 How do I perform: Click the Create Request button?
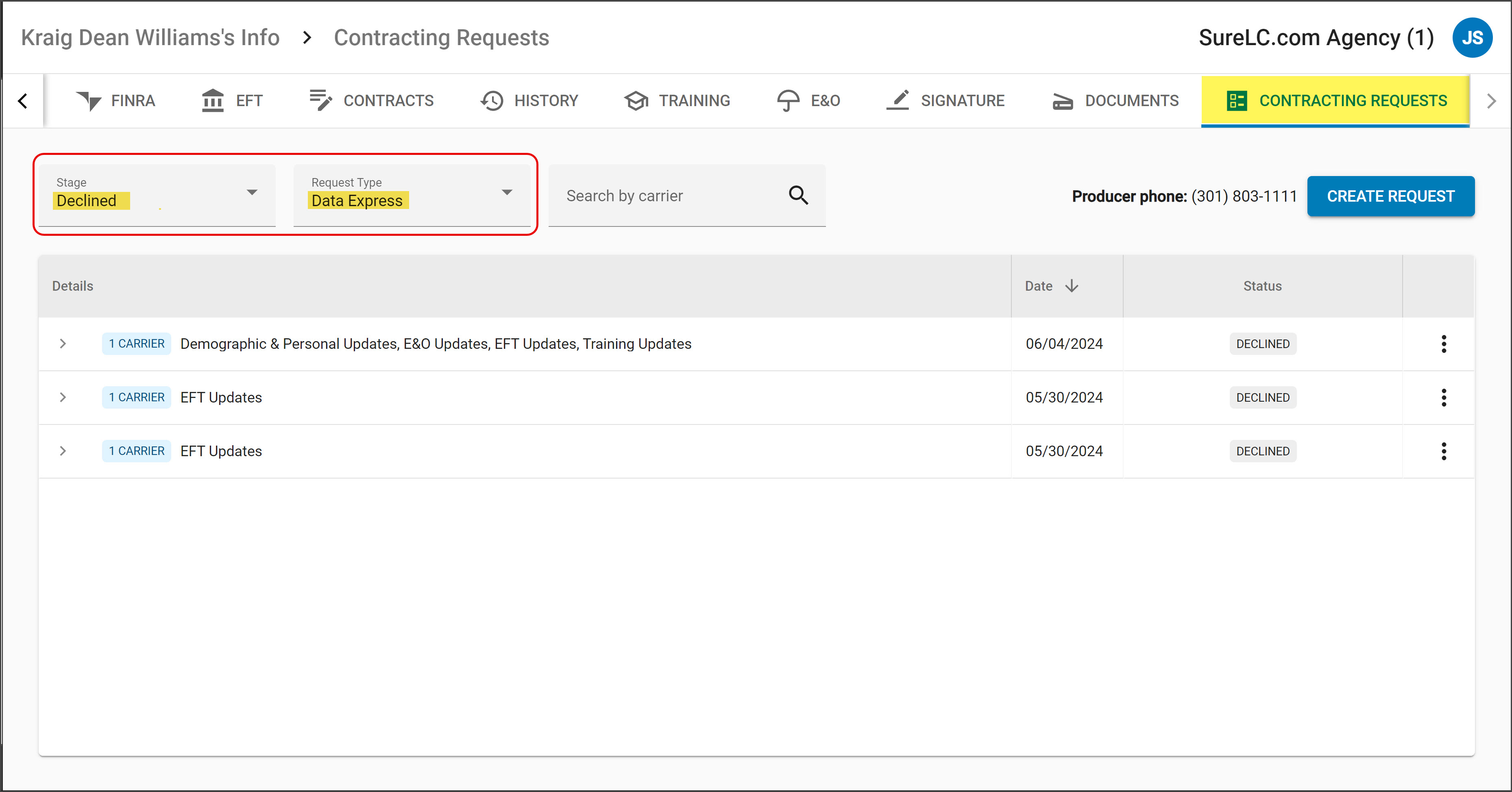1391,196
